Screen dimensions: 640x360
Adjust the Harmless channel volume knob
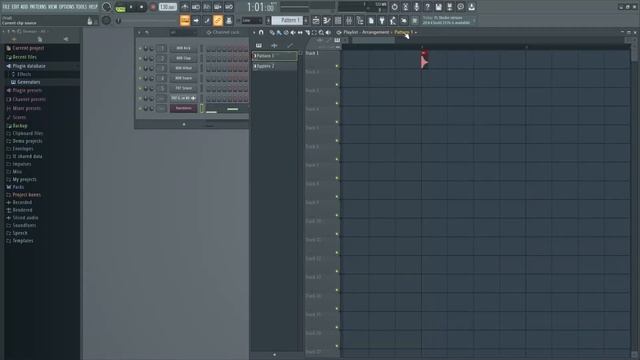pos(151,109)
